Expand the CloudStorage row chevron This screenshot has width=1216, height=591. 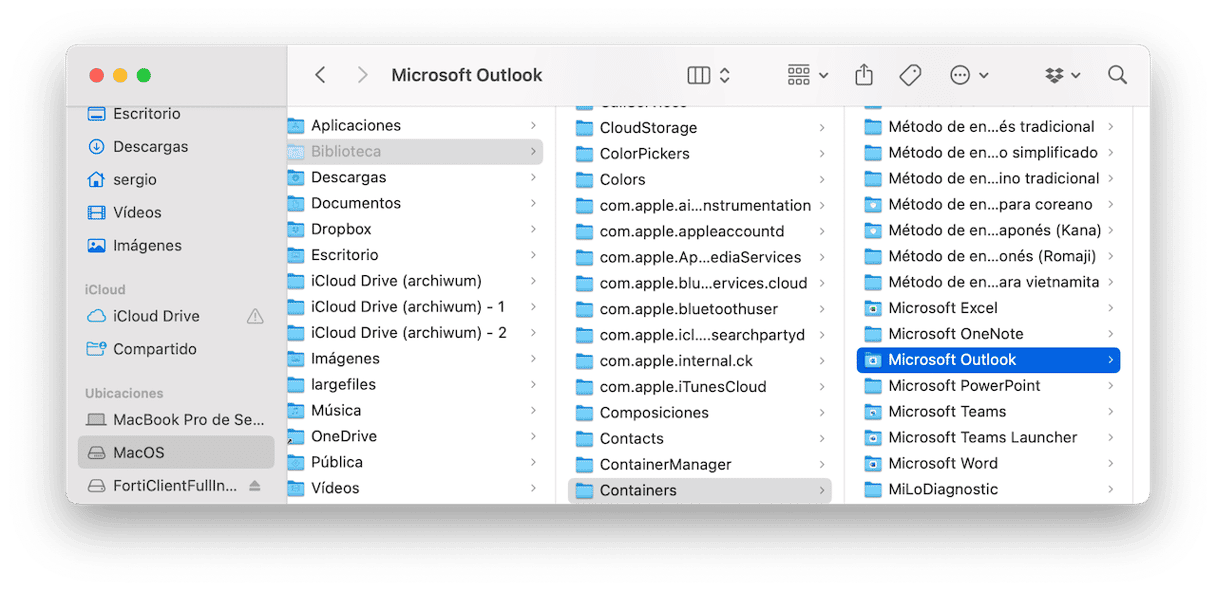click(x=822, y=128)
